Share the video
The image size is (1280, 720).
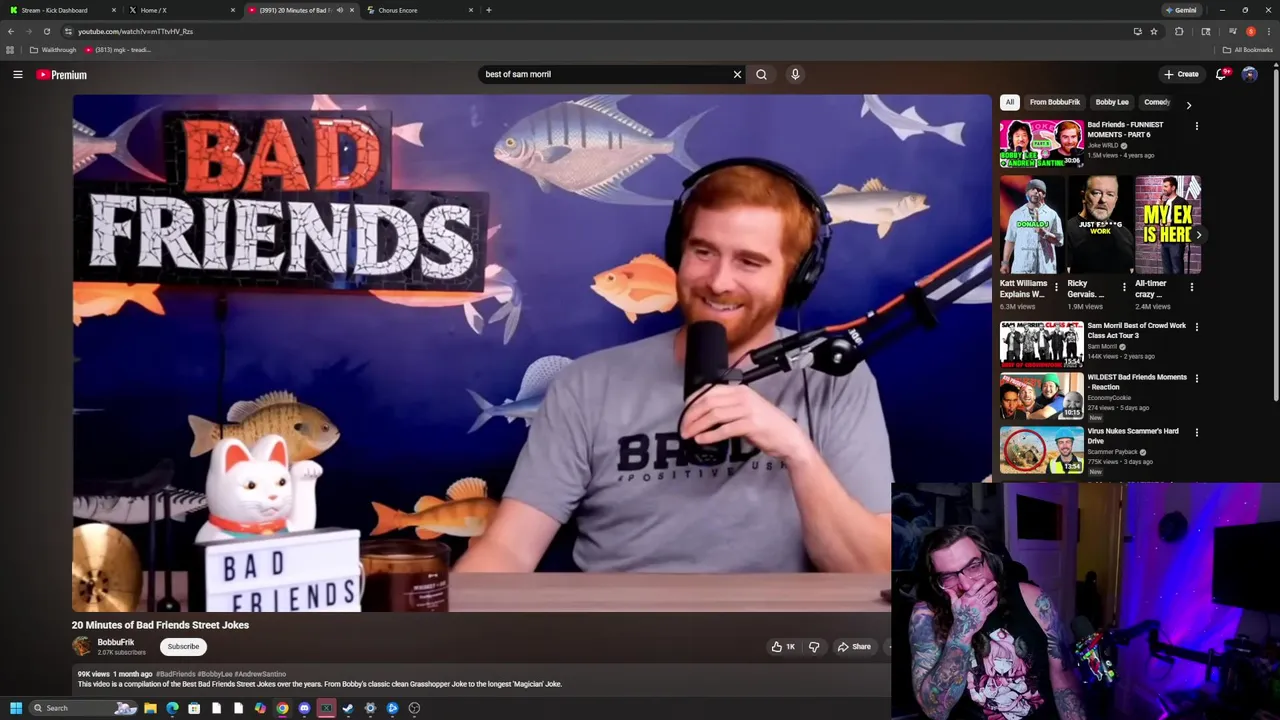point(854,647)
